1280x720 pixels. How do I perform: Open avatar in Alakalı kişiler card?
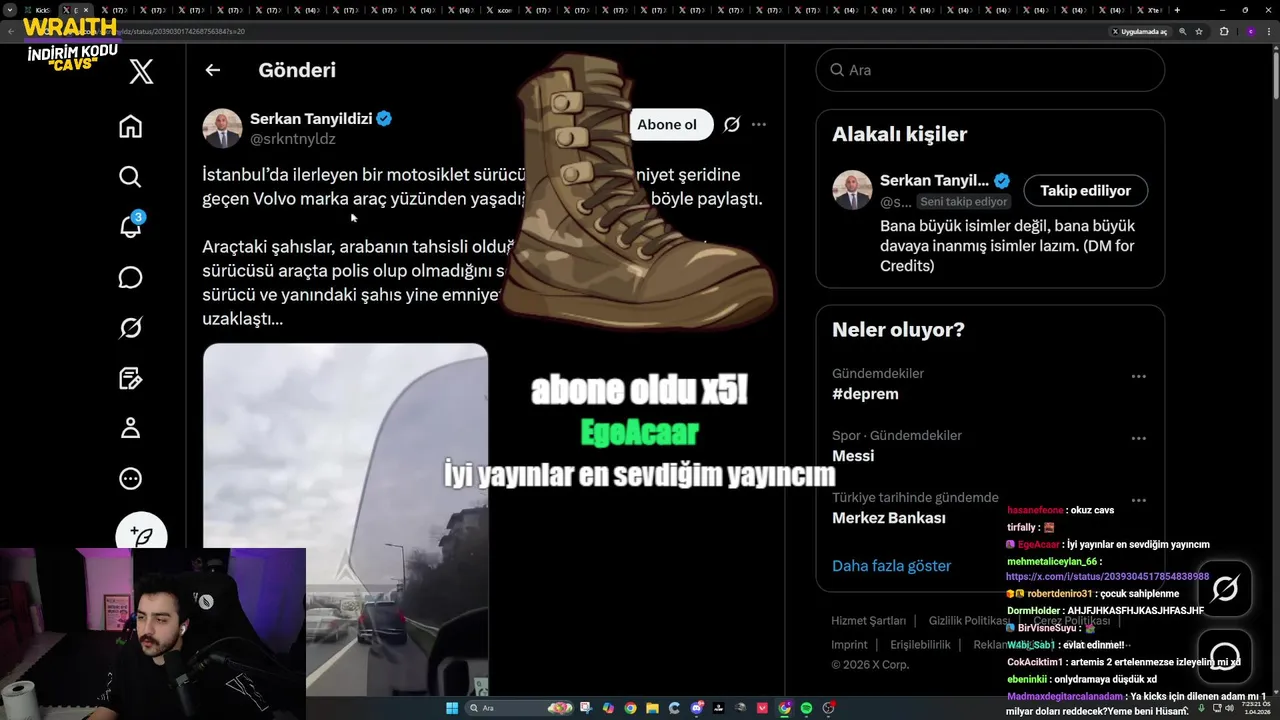pyautogui.click(x=852, y=190)
